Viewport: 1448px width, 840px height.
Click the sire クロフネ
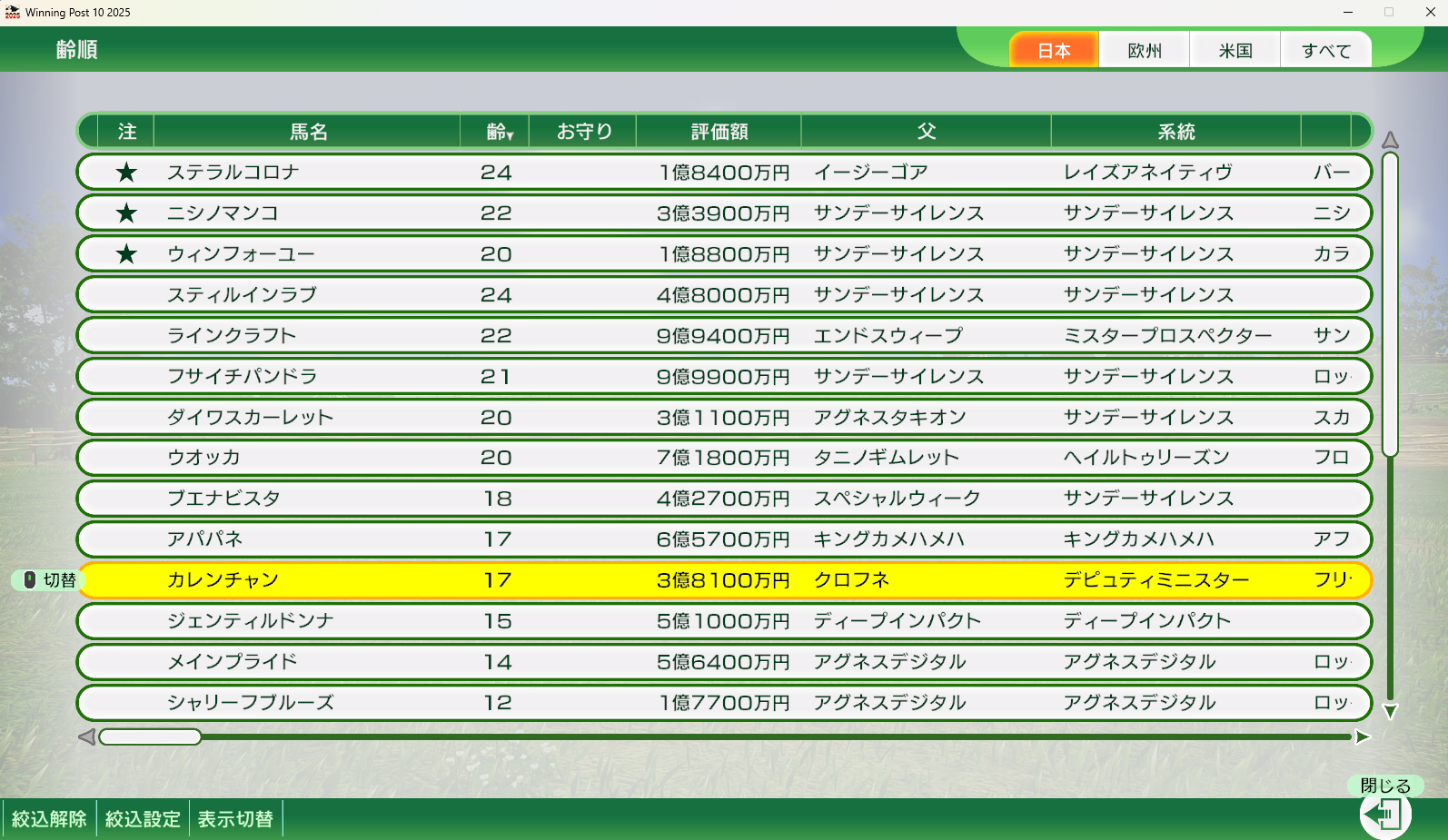[x=851, y=580]
